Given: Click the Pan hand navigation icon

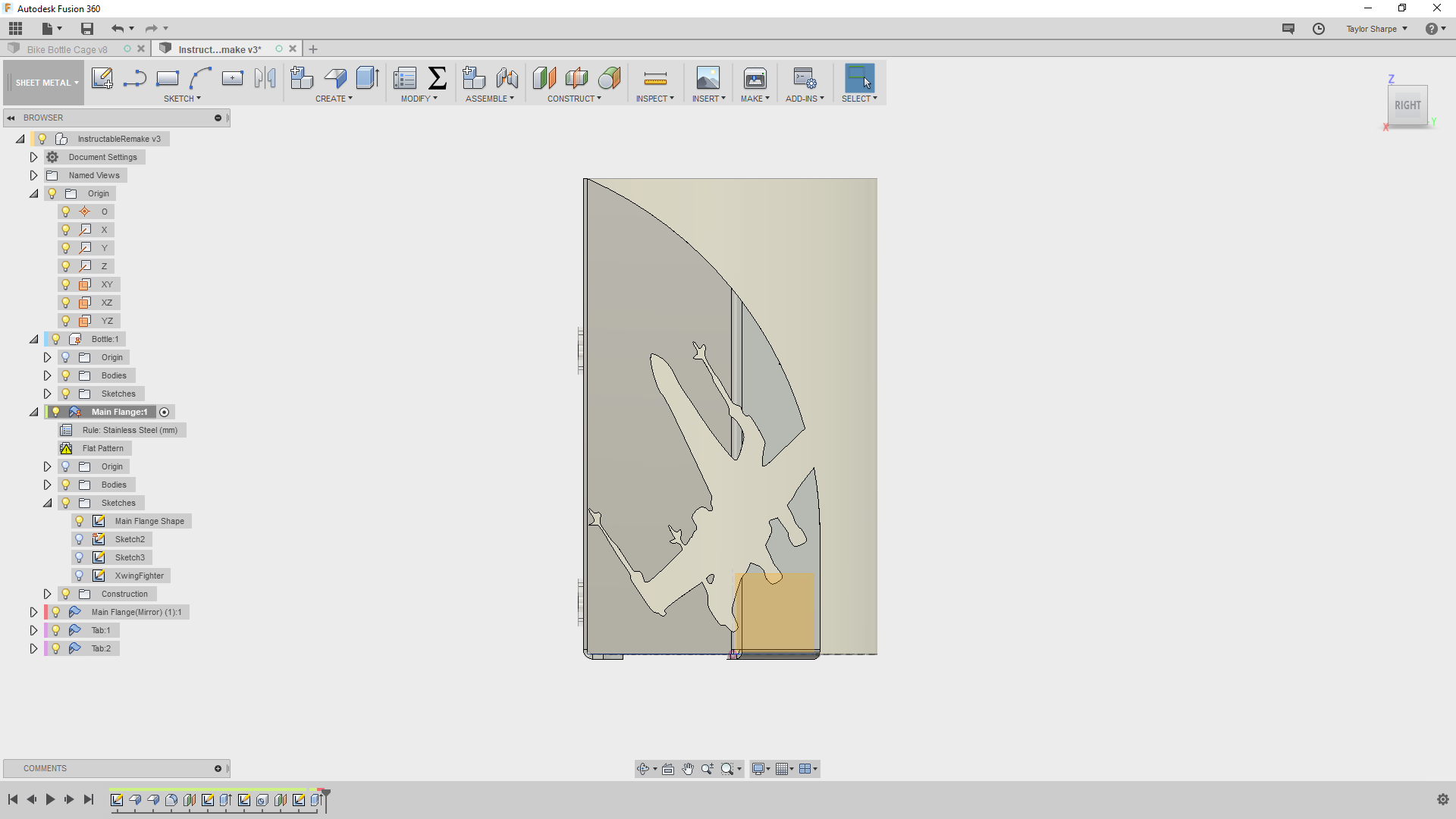Looking at the screenshot, I should (x=688, y=769).
